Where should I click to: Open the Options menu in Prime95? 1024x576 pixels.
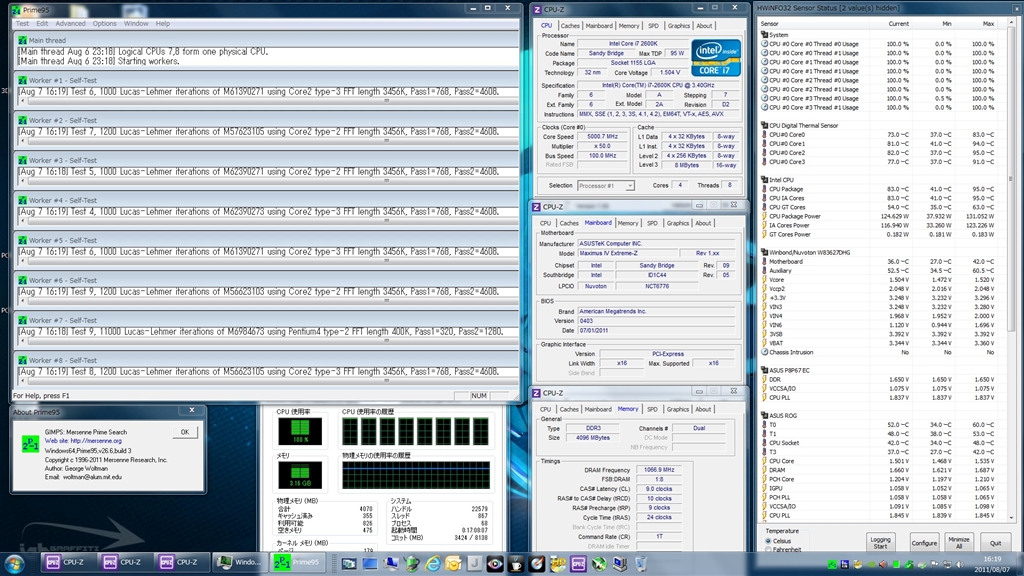pyautogui.click(x=105, y=23)
